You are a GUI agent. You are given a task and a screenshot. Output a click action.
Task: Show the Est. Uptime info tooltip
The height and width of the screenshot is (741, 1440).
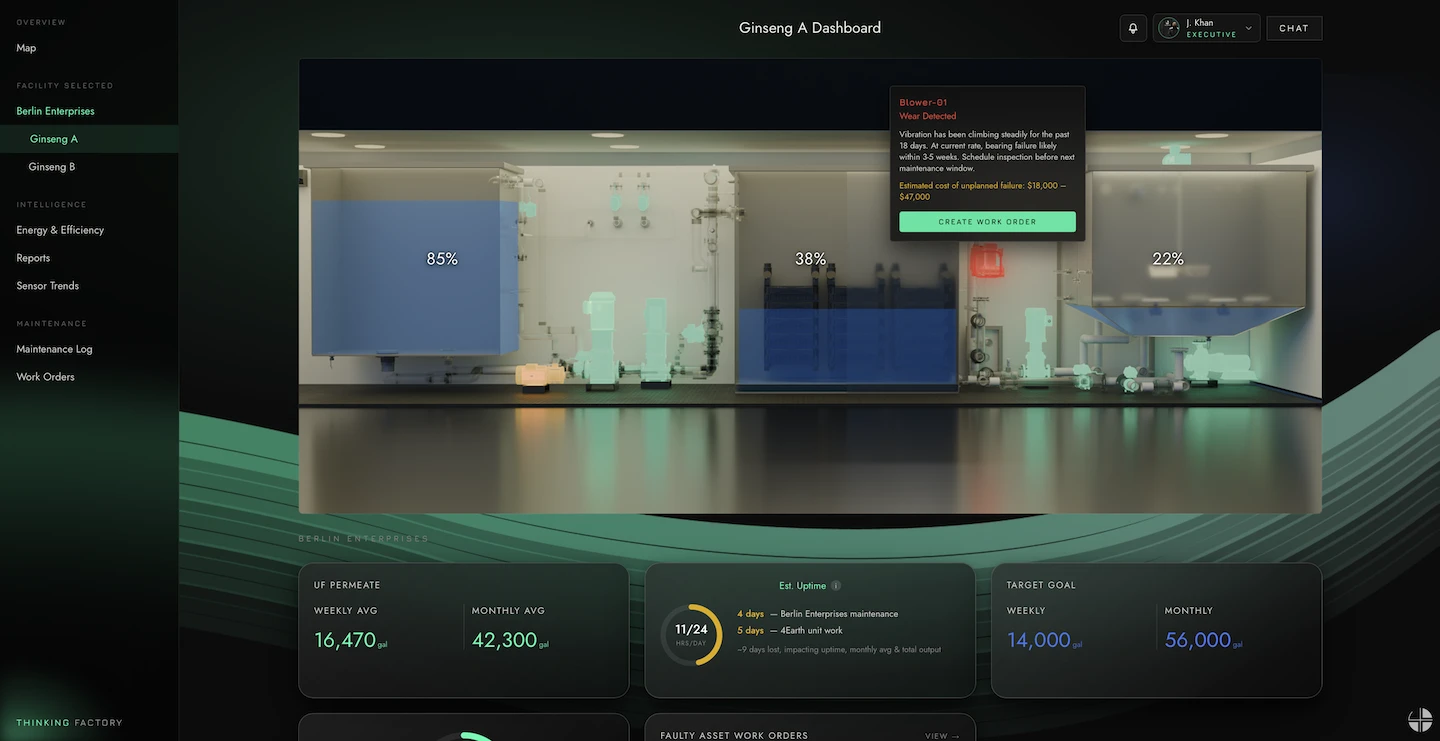836,586
